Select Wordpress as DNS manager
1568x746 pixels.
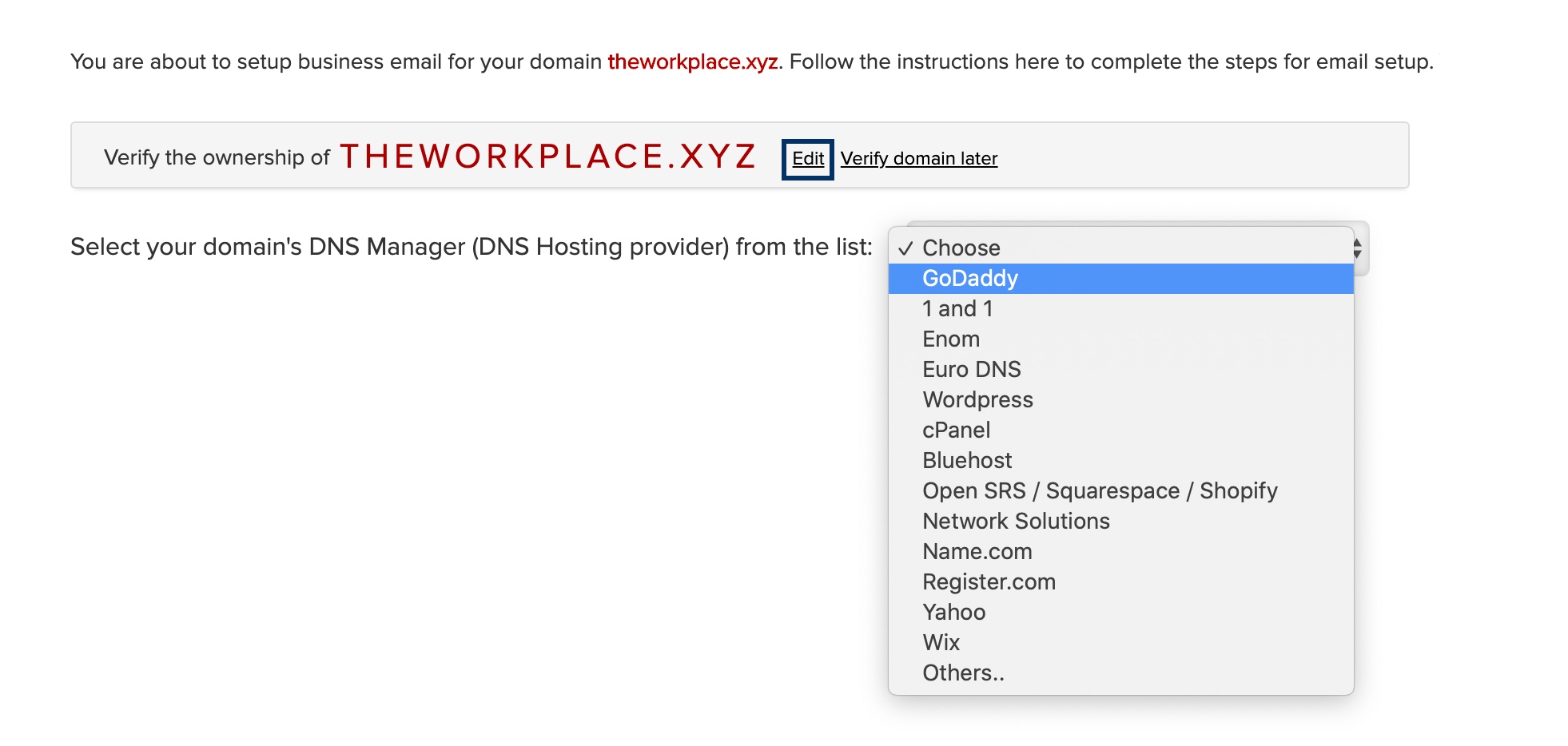tap(1120, 399)
